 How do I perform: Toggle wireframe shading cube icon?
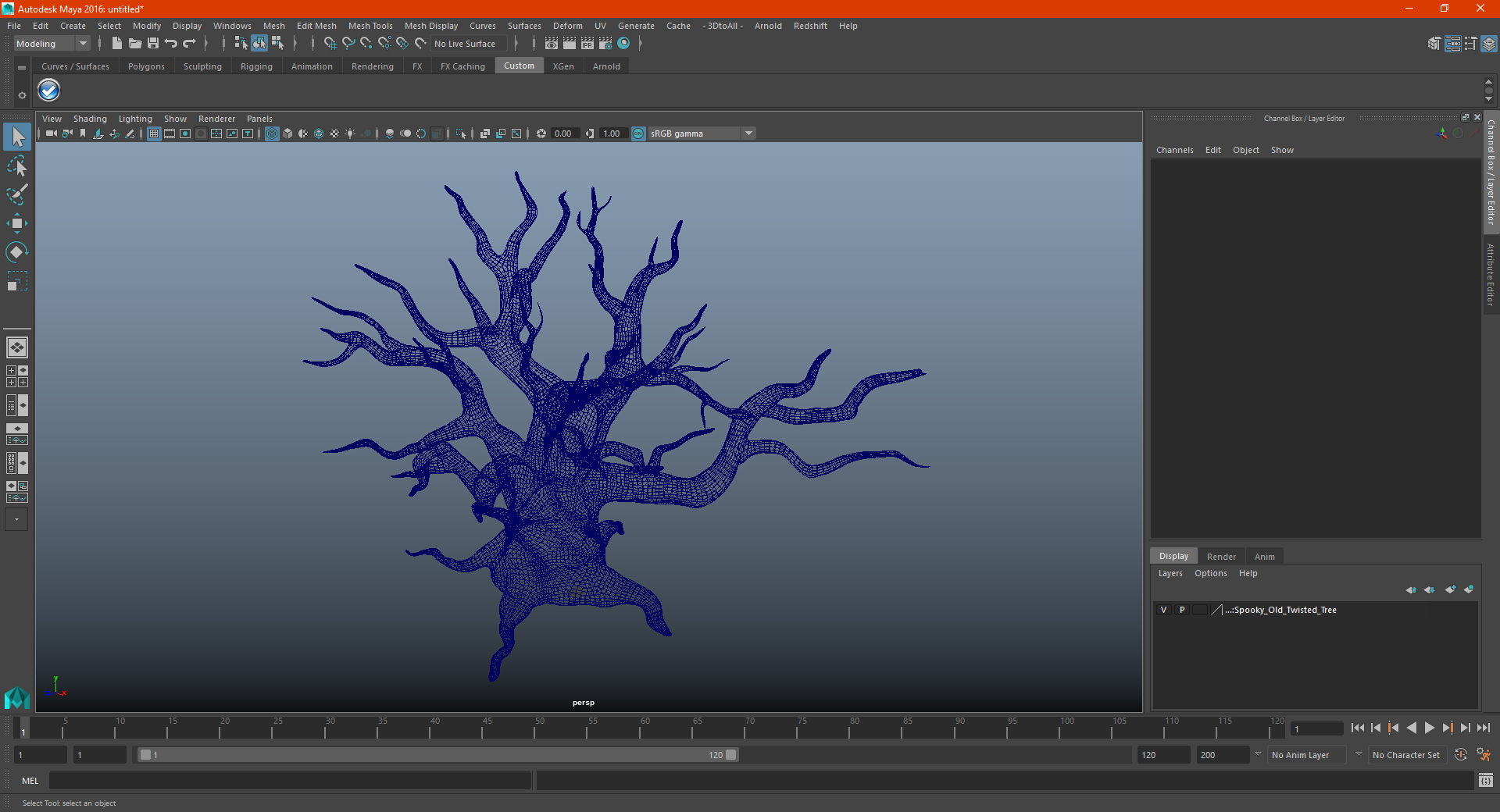(x=272, y=134)
